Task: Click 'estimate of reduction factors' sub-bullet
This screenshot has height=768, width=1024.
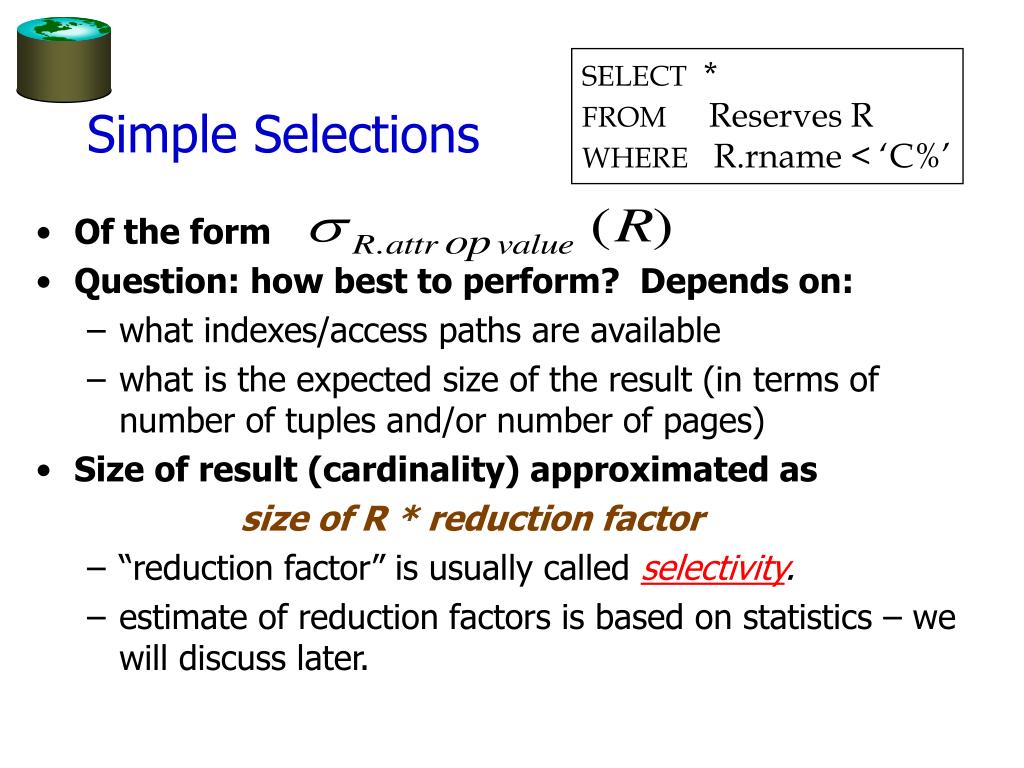Action: [x=537, y=618]
